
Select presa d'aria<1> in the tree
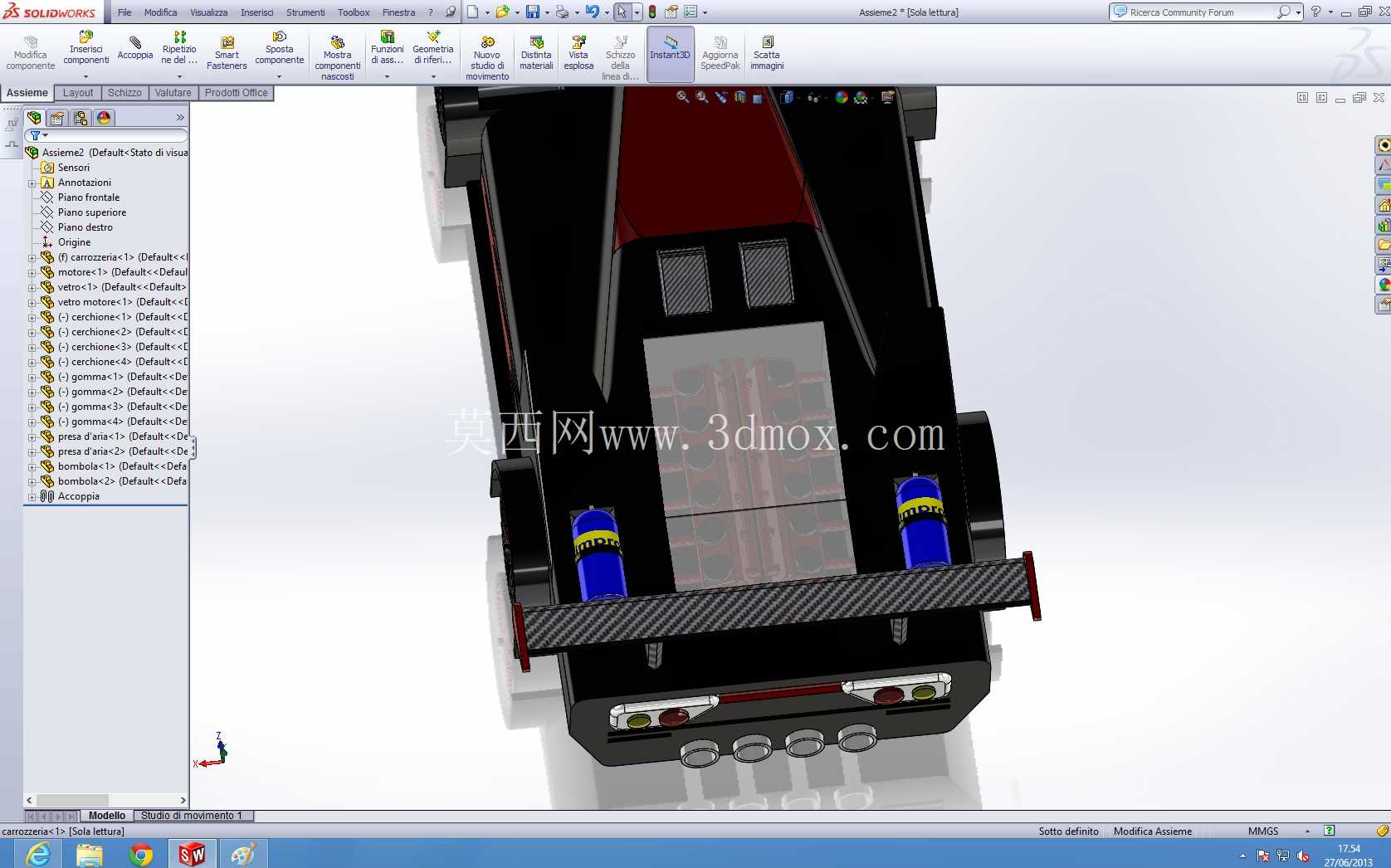pyautogui.click(x=115, y=436)
